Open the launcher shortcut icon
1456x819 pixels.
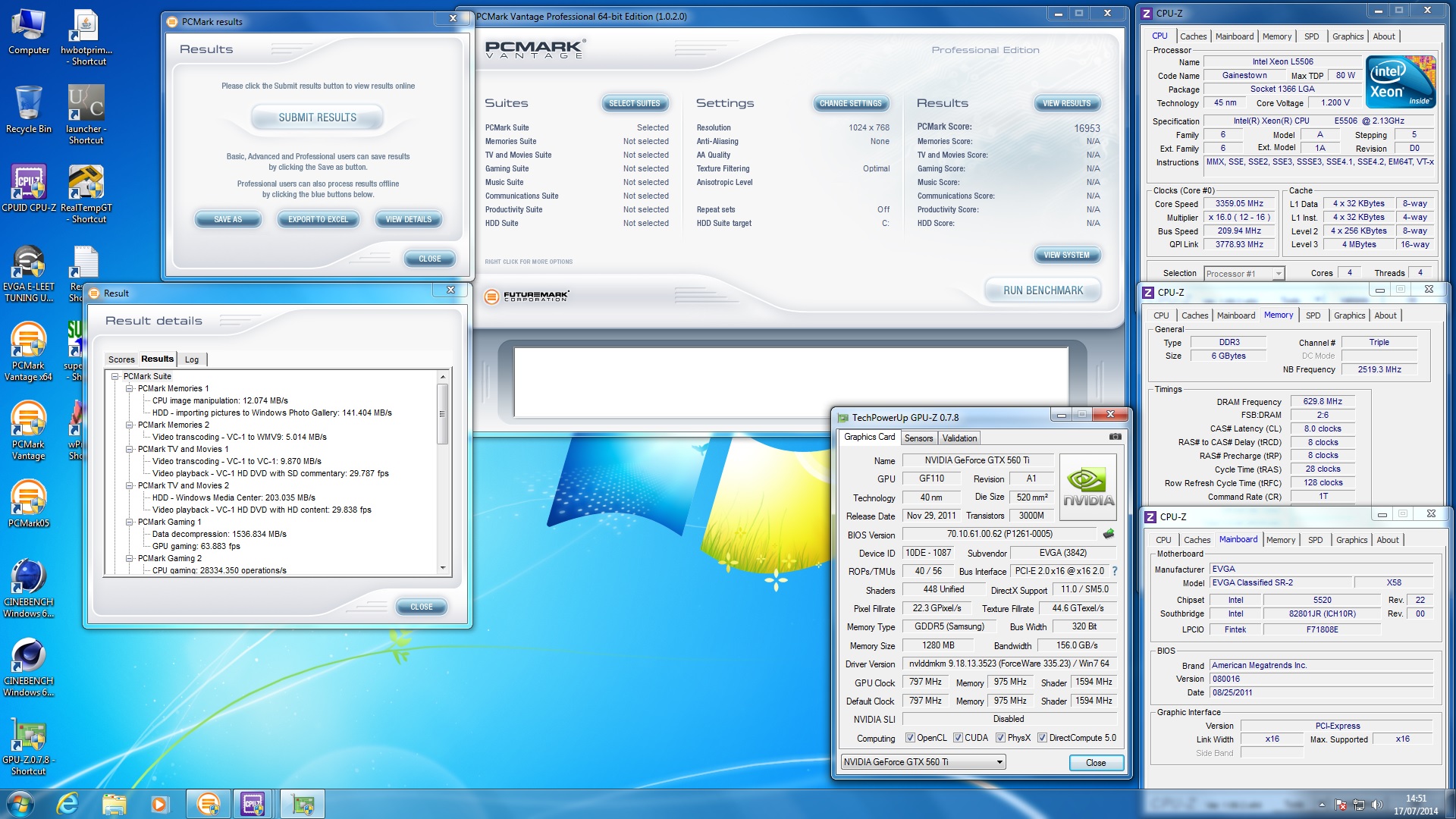pyautogui.click(x=86, y=115)
